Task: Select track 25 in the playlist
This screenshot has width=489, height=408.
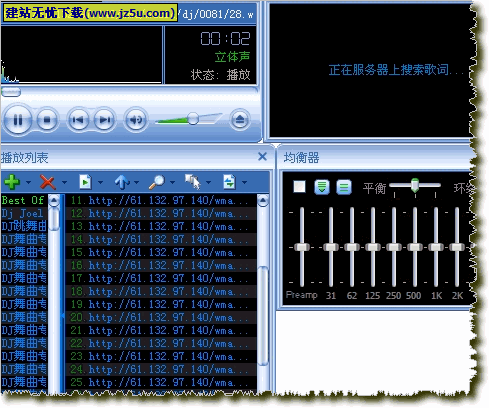Action: click(x=161, y=382)
